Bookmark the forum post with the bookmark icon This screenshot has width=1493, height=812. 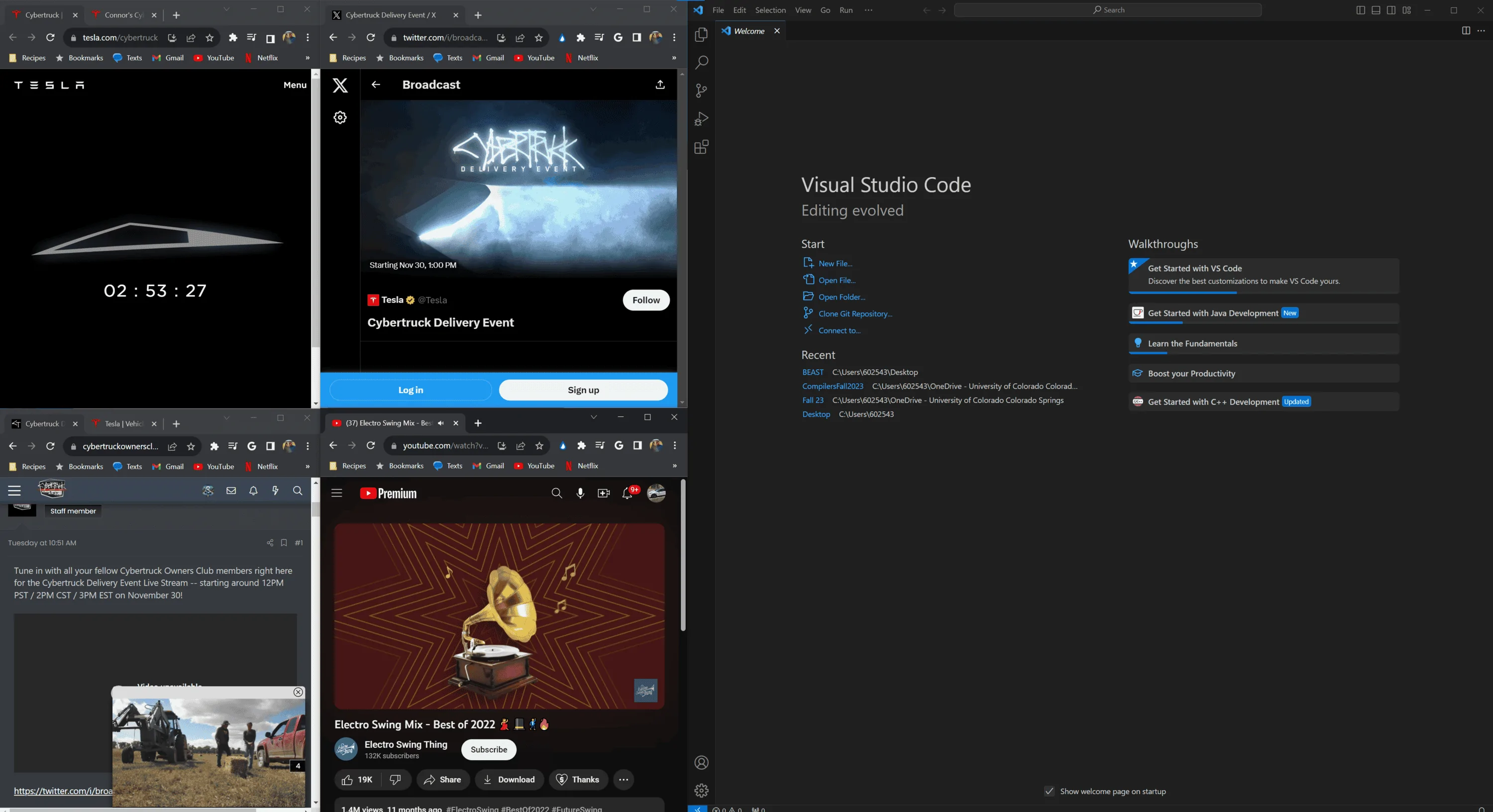pyautogui.click(x=284, y=543)
